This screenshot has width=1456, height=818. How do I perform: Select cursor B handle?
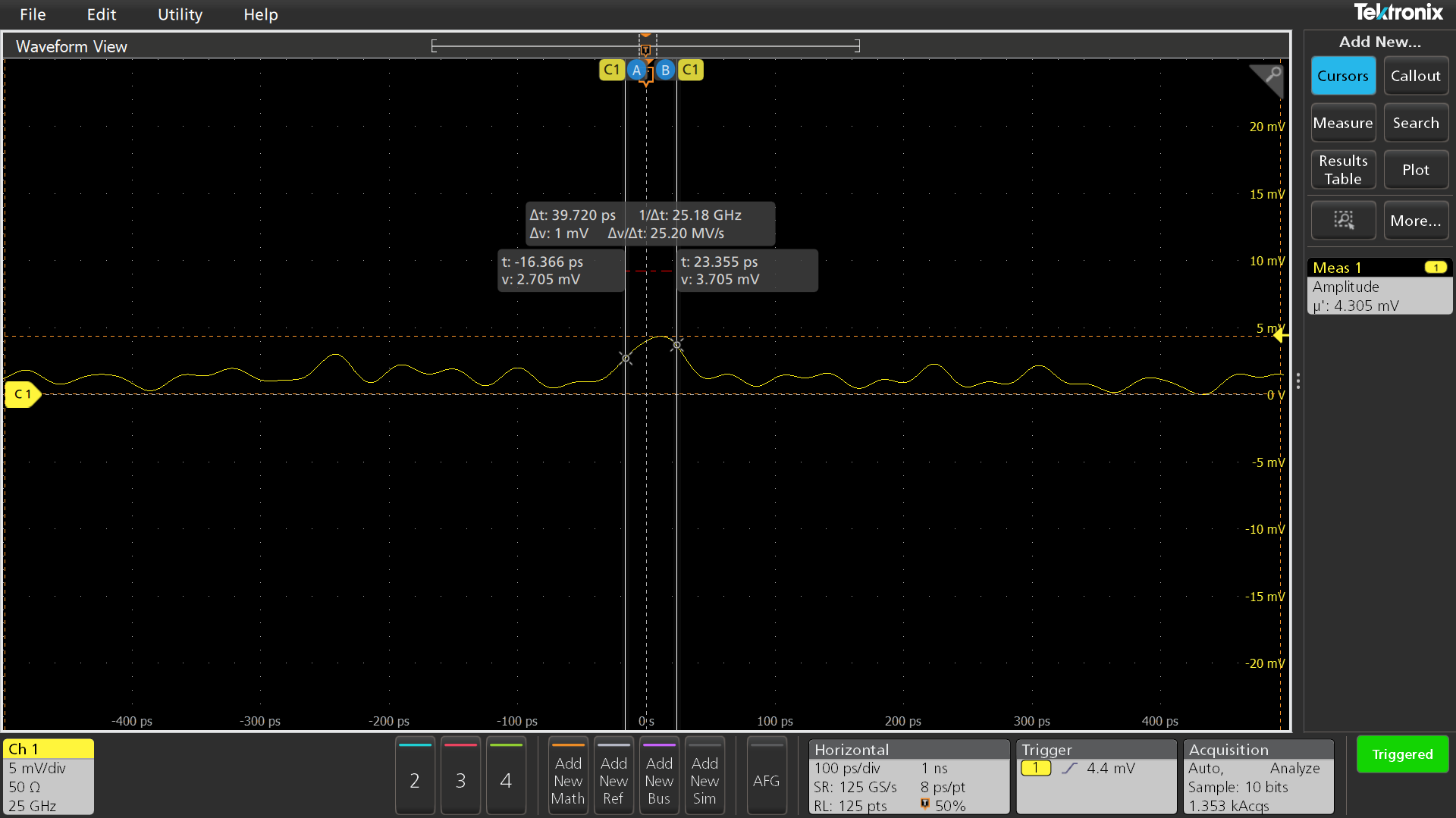[665, 70]
